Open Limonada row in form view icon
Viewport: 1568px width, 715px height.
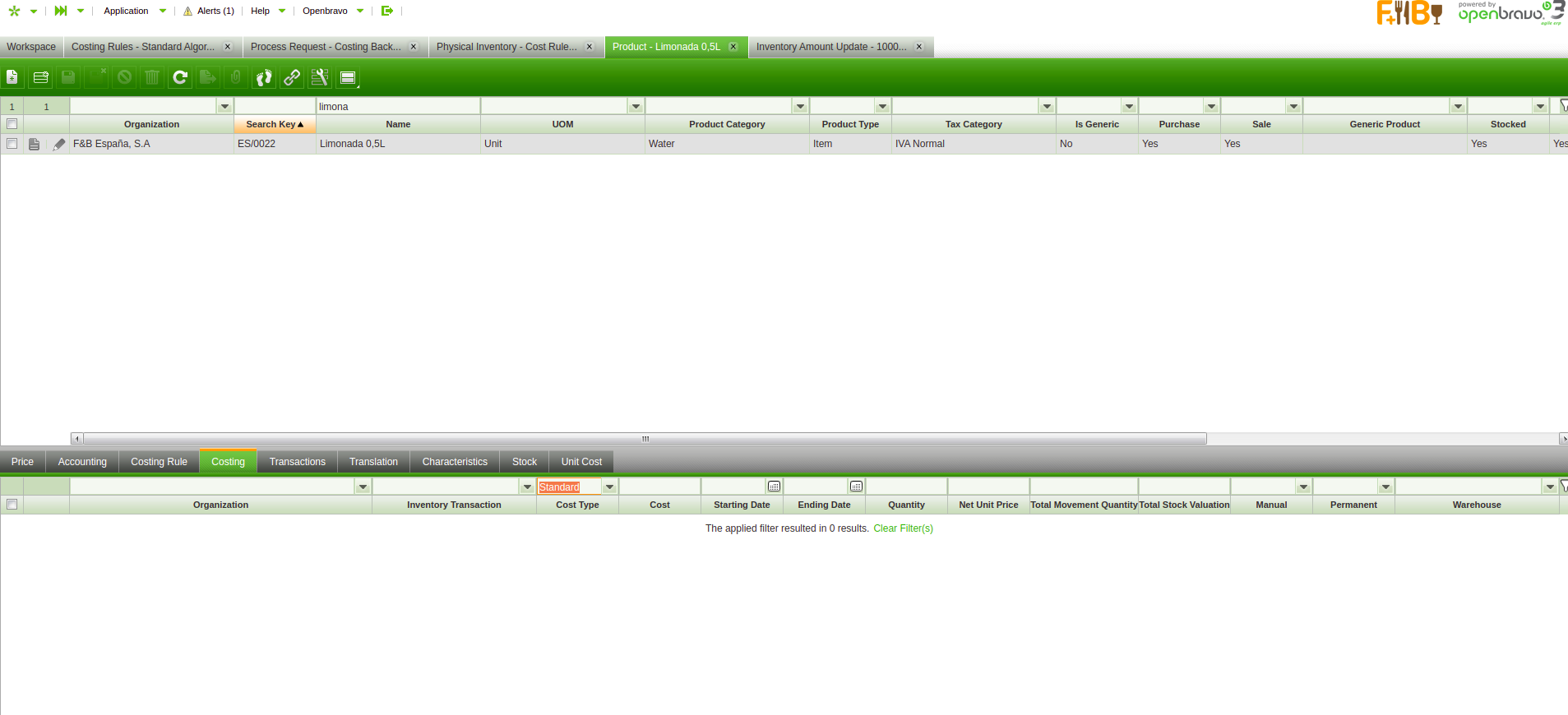(34, 144)
